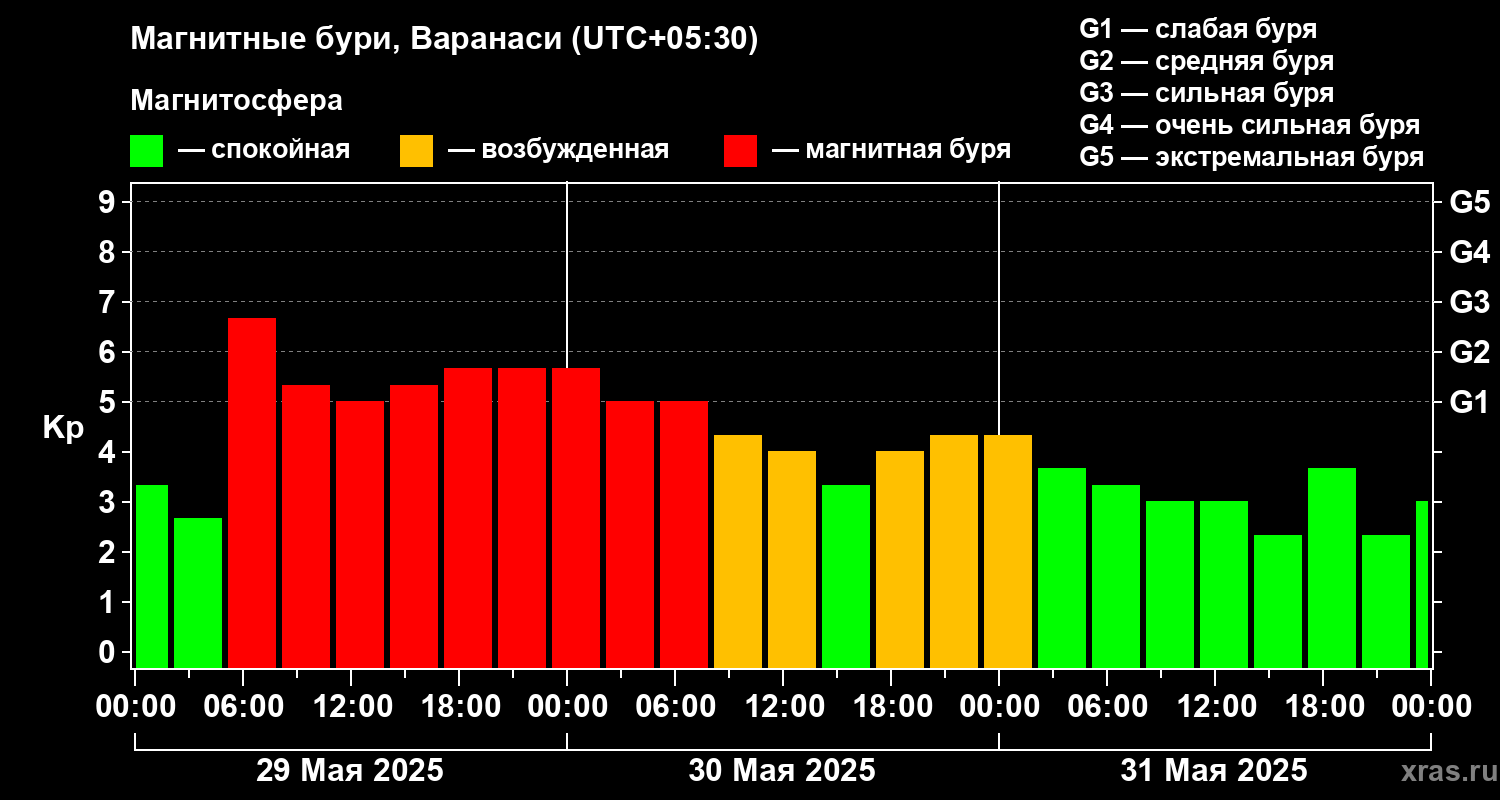Click the narrow green bar at chart's right end
Viewport: 1500px width, 800px height.
[x=1422, y=585]
